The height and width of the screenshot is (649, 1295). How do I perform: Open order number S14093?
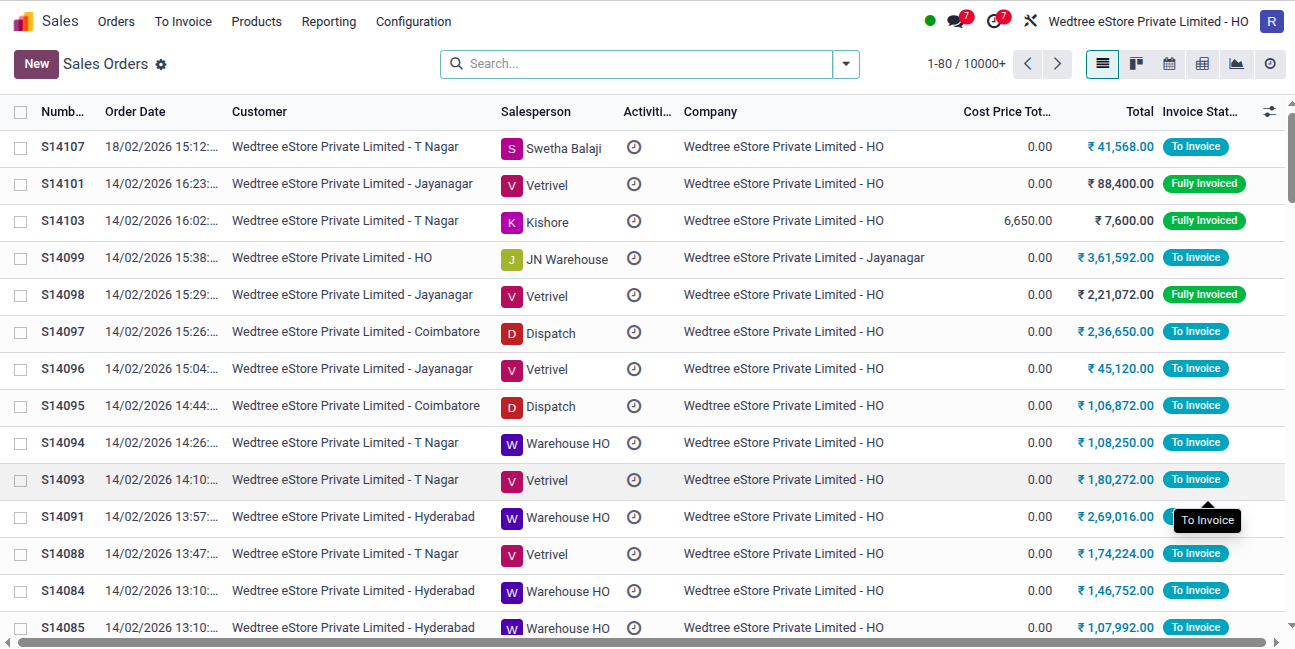click(x=62, y=480)
